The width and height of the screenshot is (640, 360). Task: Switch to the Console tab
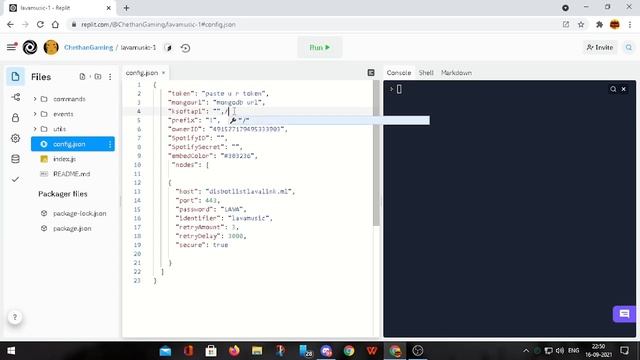(x=399, y=73)
